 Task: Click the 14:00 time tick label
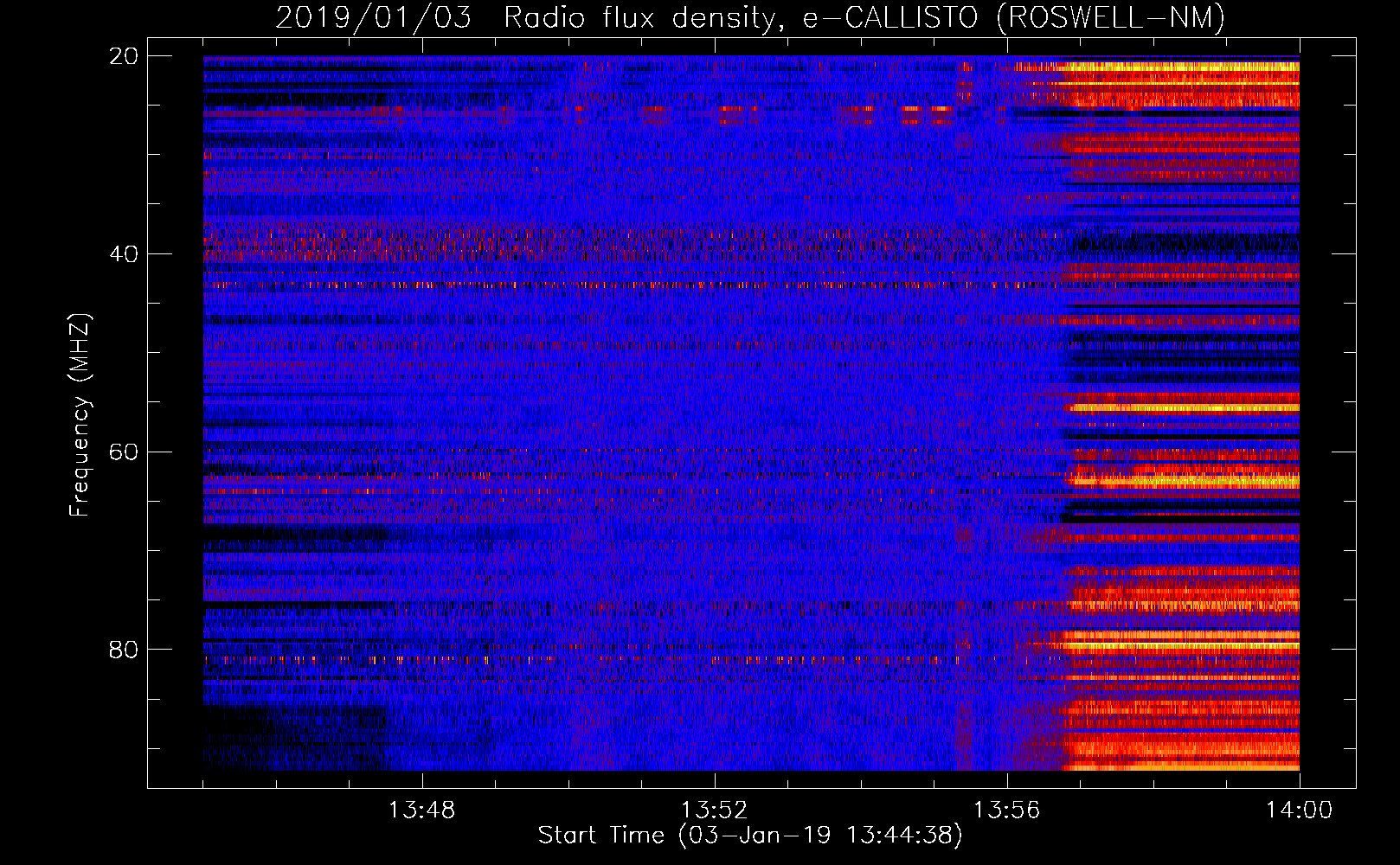[1299, 811]
